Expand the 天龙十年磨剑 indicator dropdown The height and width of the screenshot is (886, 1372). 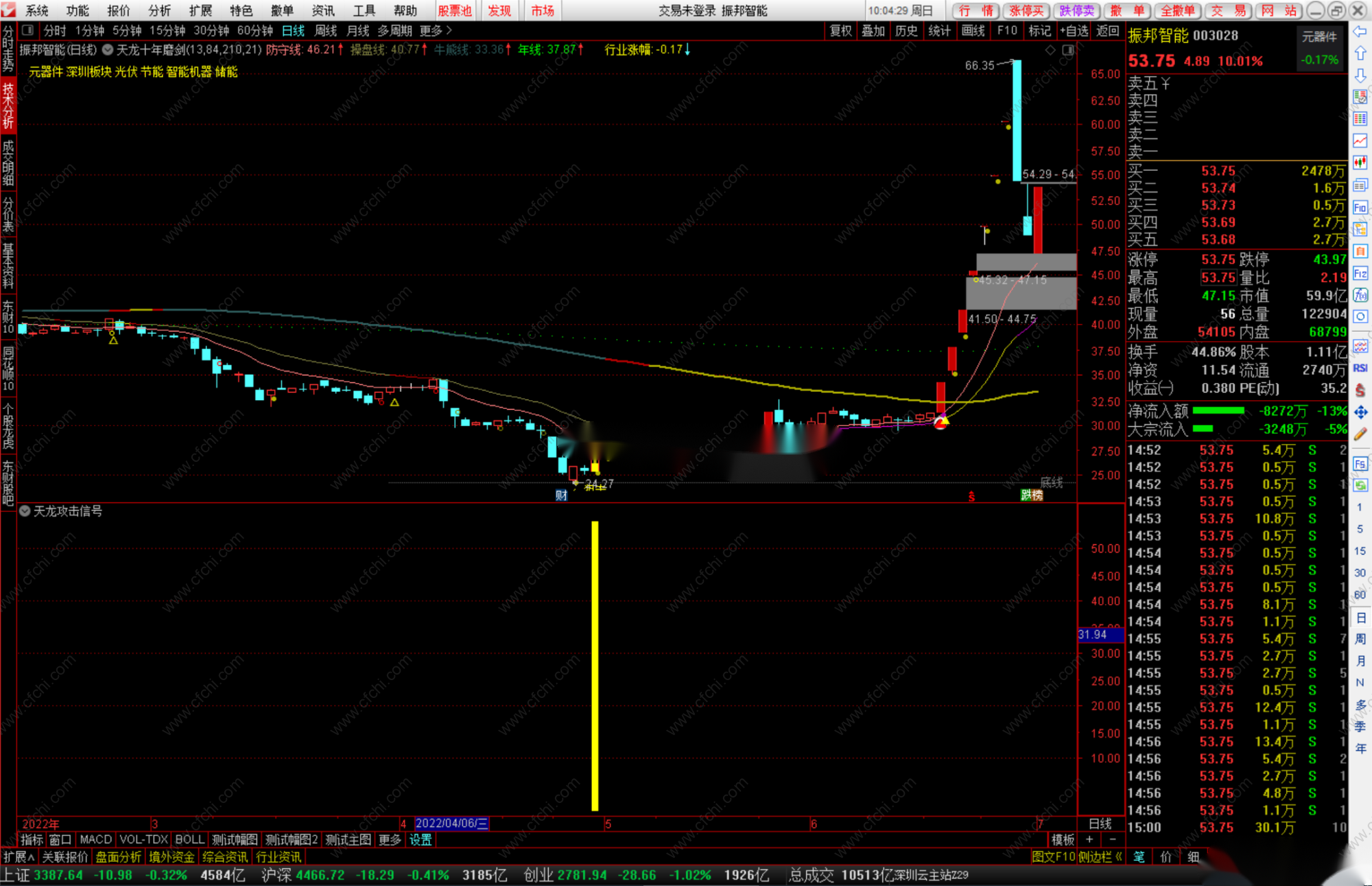108,49
